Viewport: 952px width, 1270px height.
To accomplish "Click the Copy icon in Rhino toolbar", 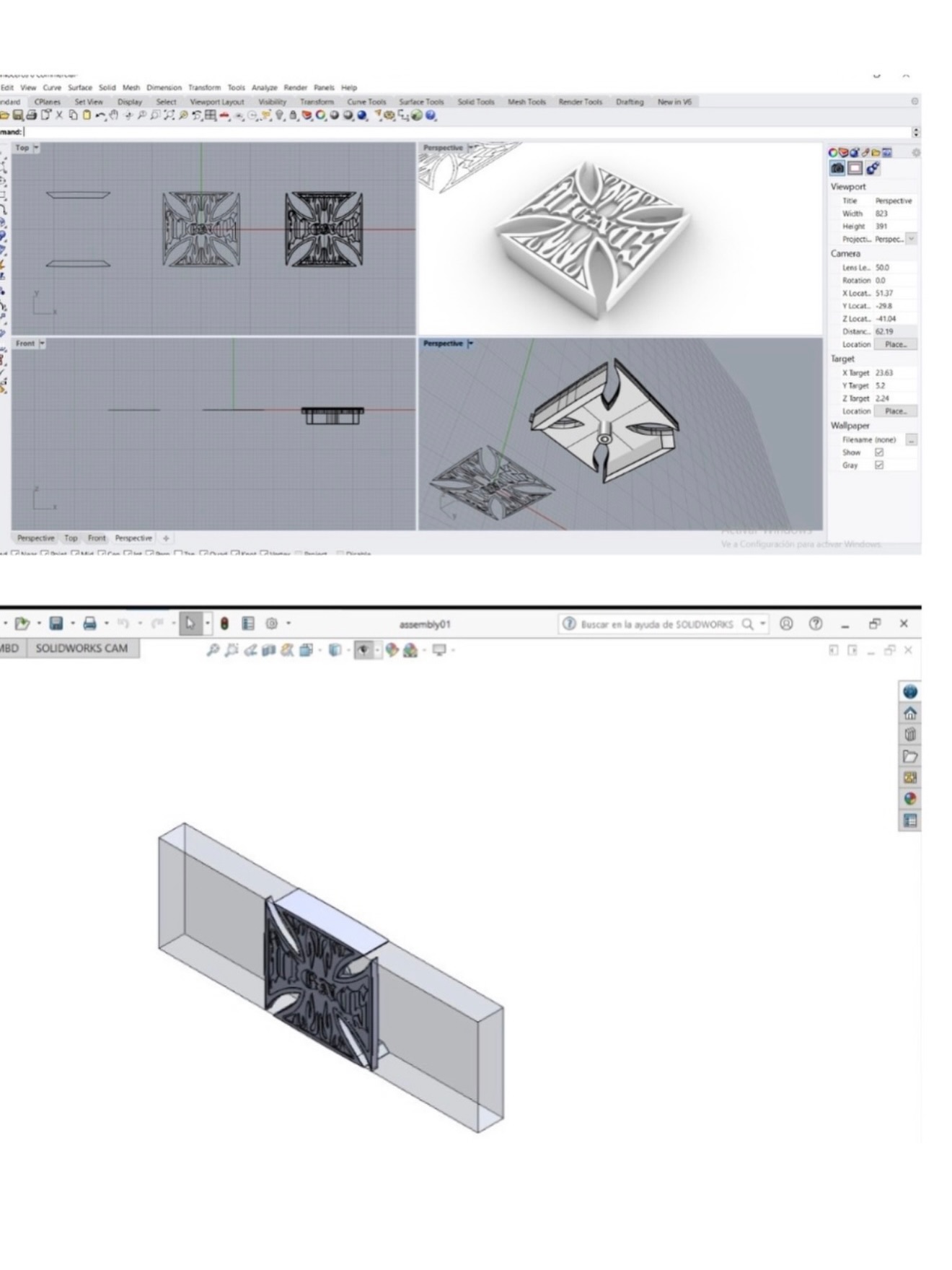I will click(73, 115).
